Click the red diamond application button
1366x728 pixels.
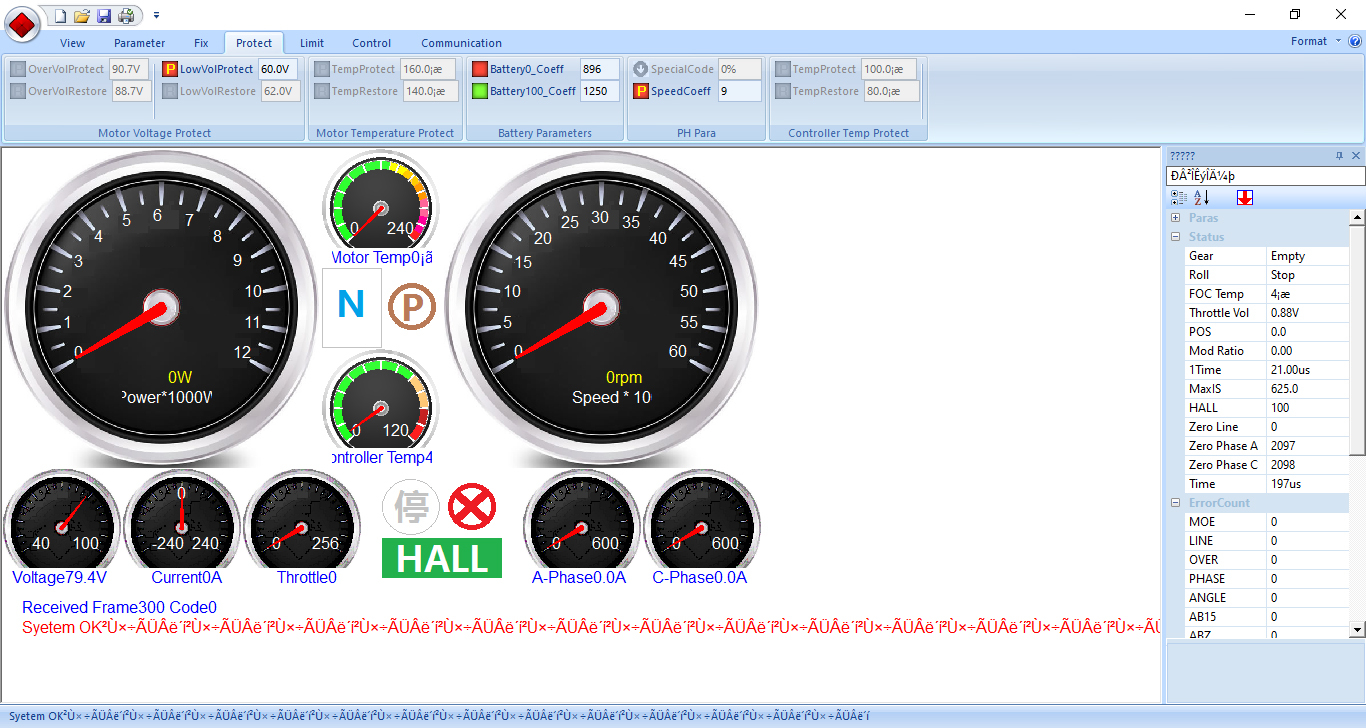22,23
